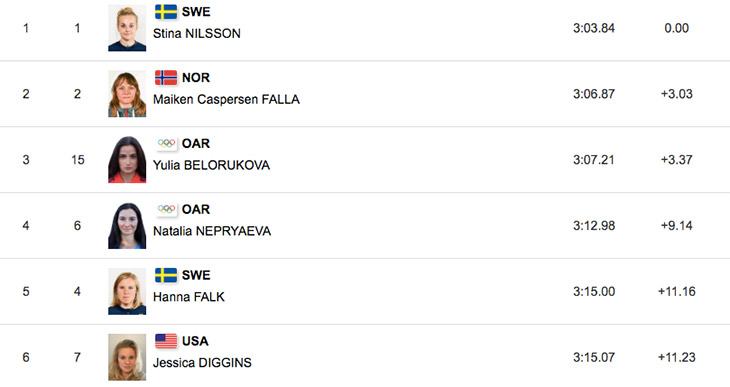The width and height of the screenshot is (730, 387).
Task: Open the Hanna FALK profile link
Action: tap(189, 297)
